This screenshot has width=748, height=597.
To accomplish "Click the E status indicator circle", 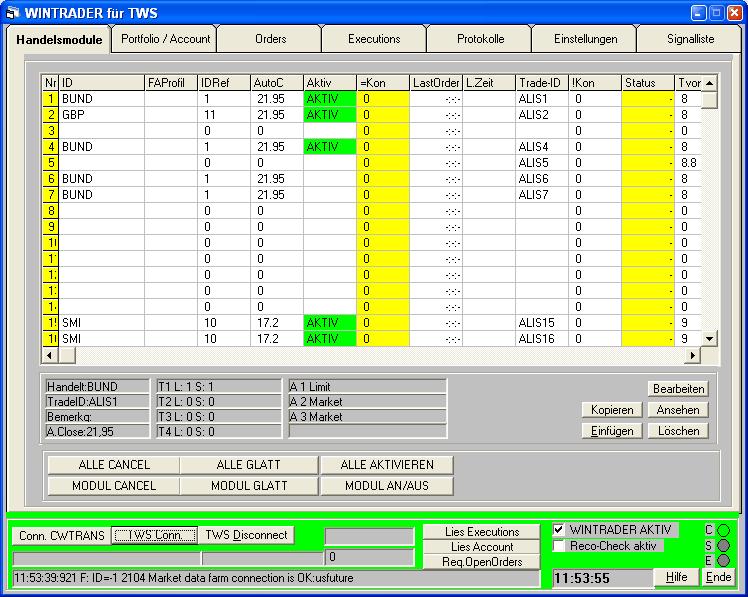I will pos(723,561).
